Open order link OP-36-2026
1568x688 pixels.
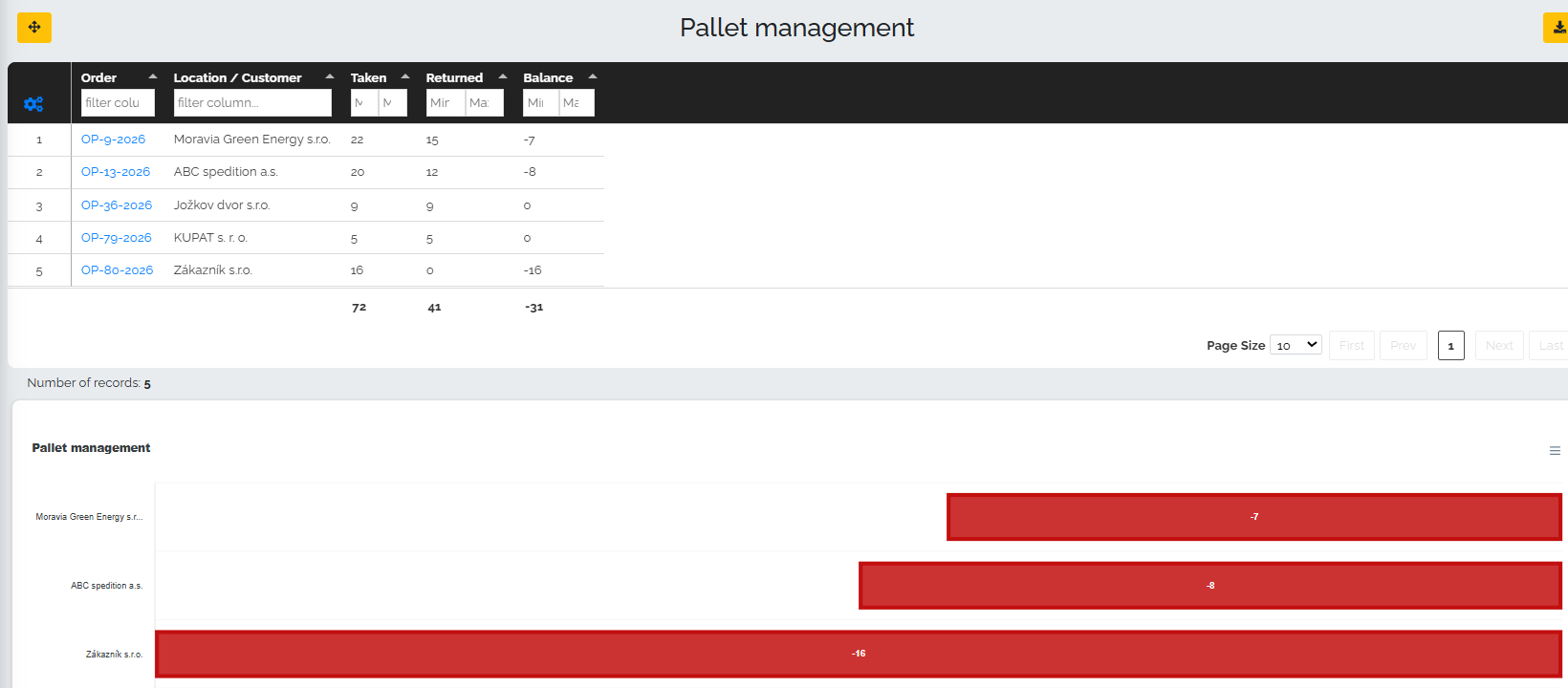(117, 205)
